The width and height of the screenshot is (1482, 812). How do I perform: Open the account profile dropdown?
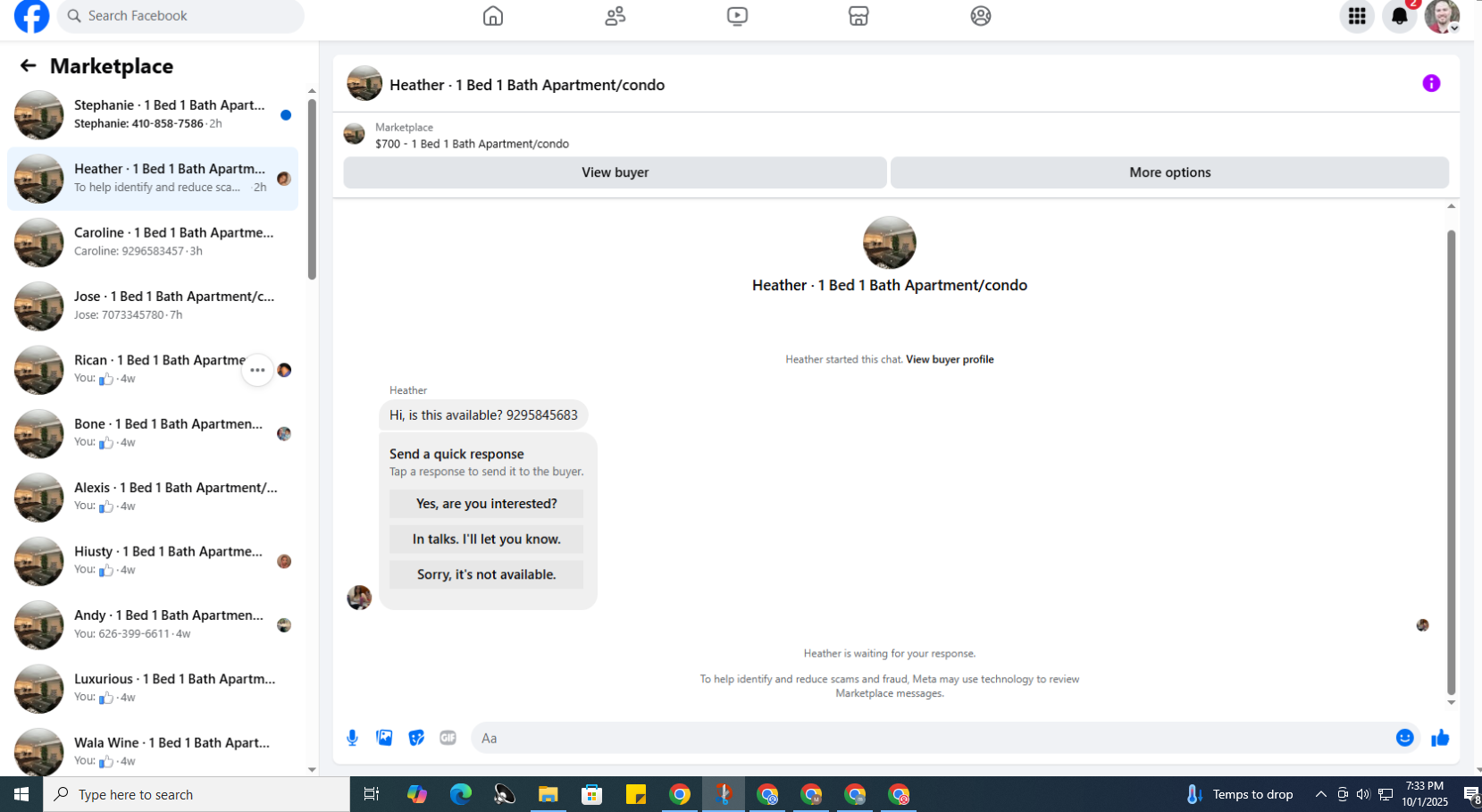[x=1442, y=16]
